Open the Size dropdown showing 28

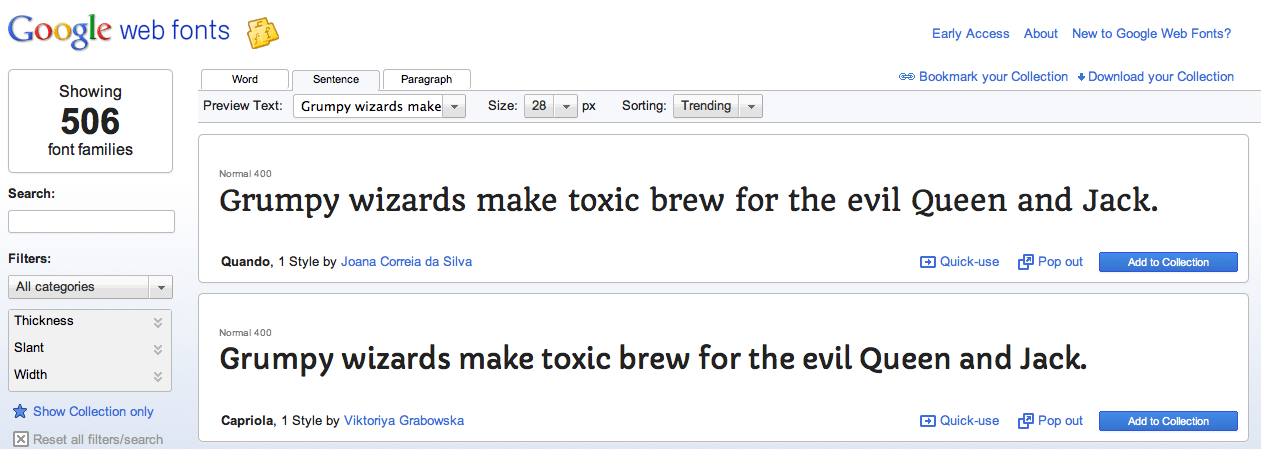tap(551, 106)
